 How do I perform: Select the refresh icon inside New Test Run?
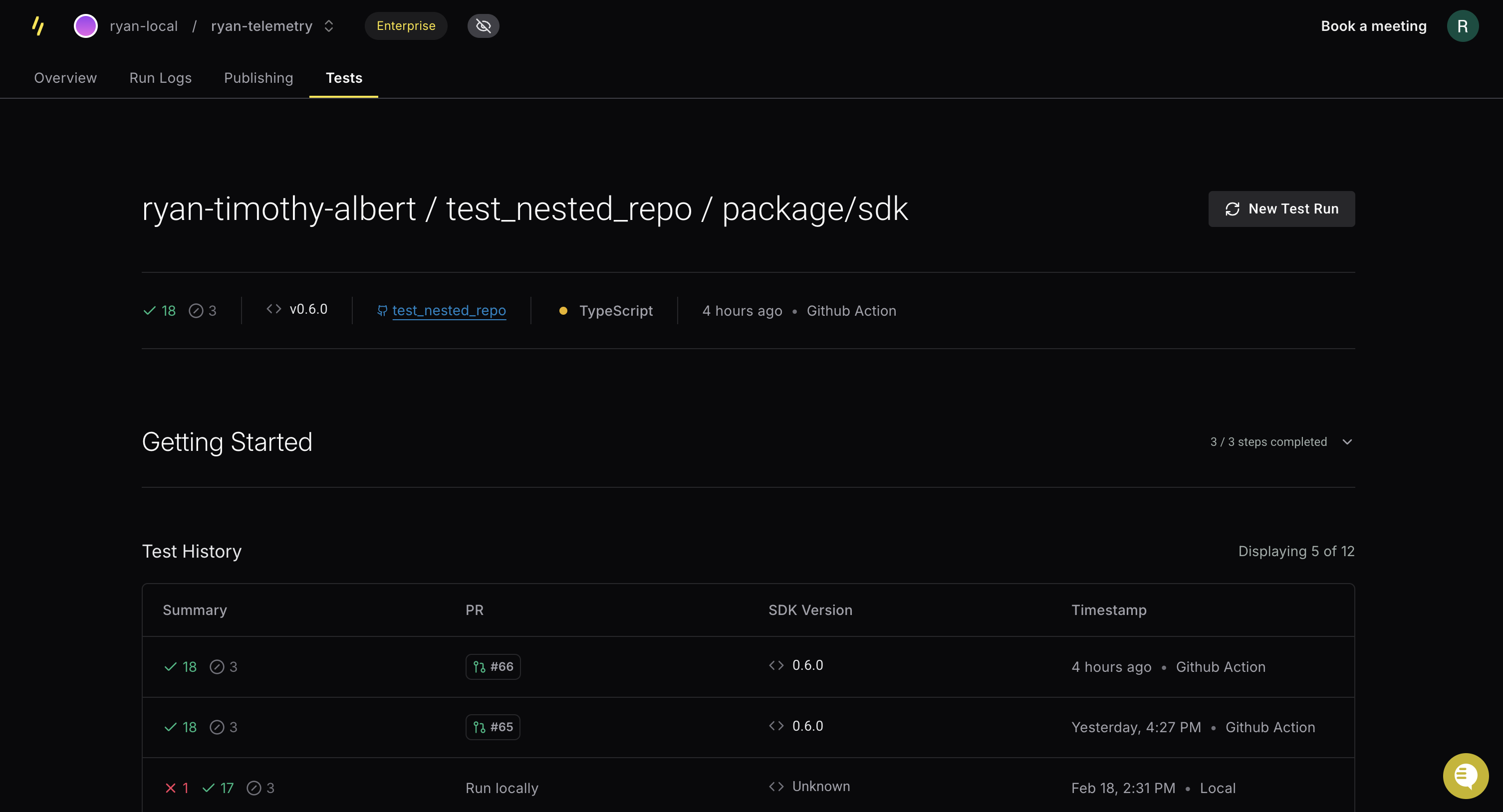pyautogui.click(x=1233, y=209)
